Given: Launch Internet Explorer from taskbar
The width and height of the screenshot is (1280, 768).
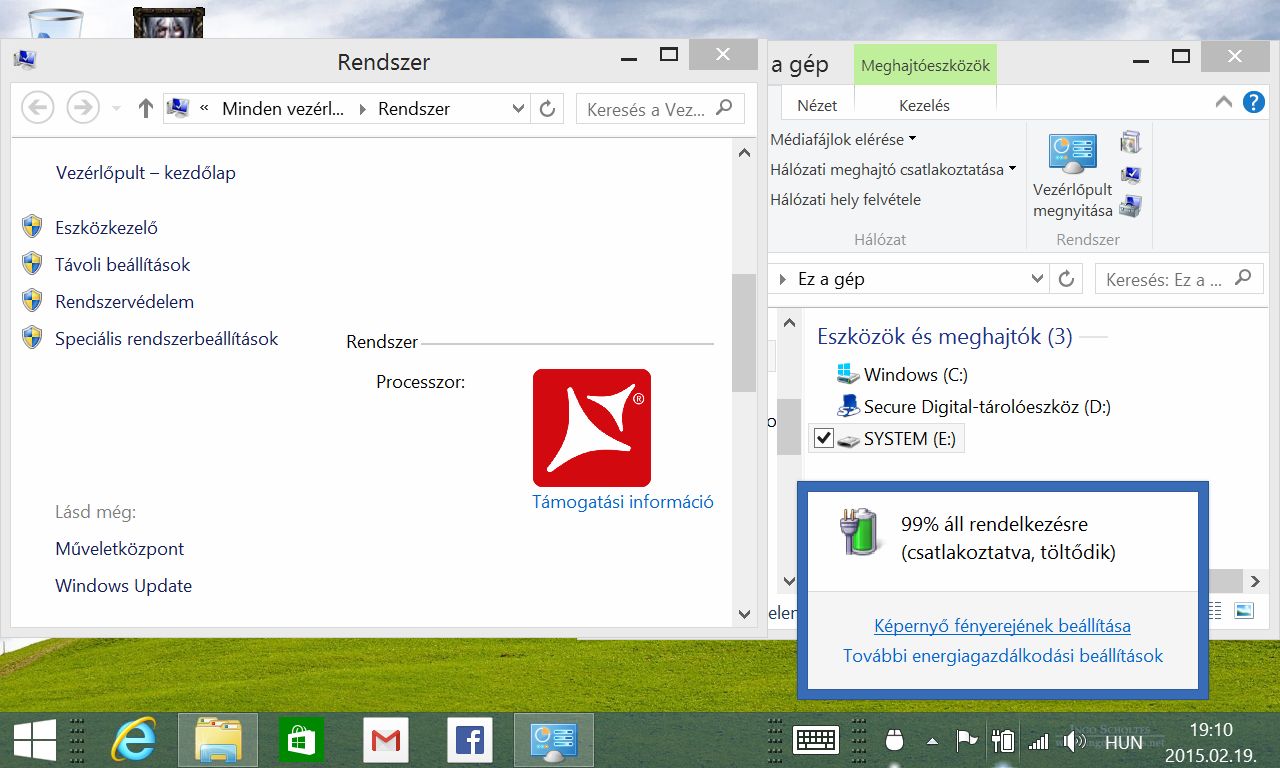Looking at the screenshot, I should (x=134, y=740).
